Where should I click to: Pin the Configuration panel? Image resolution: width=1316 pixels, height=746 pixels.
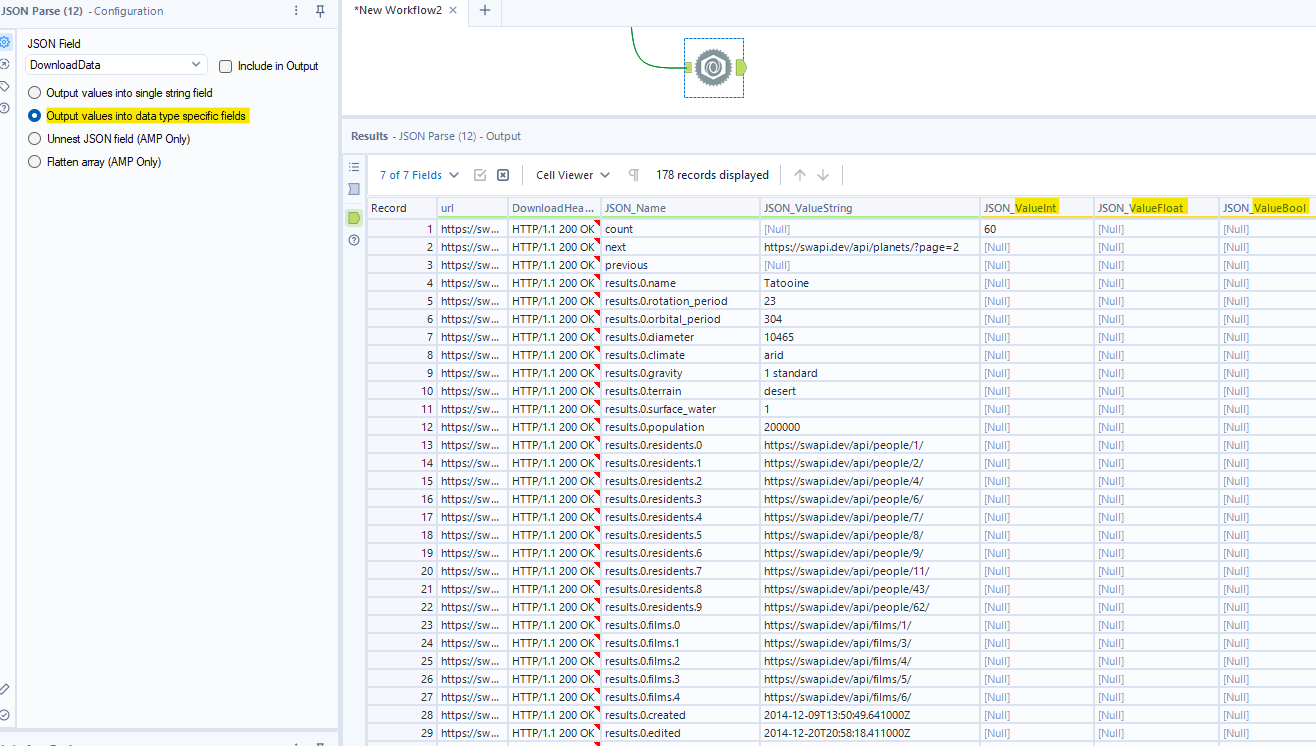pyautogui.click(x=320, y=11)
